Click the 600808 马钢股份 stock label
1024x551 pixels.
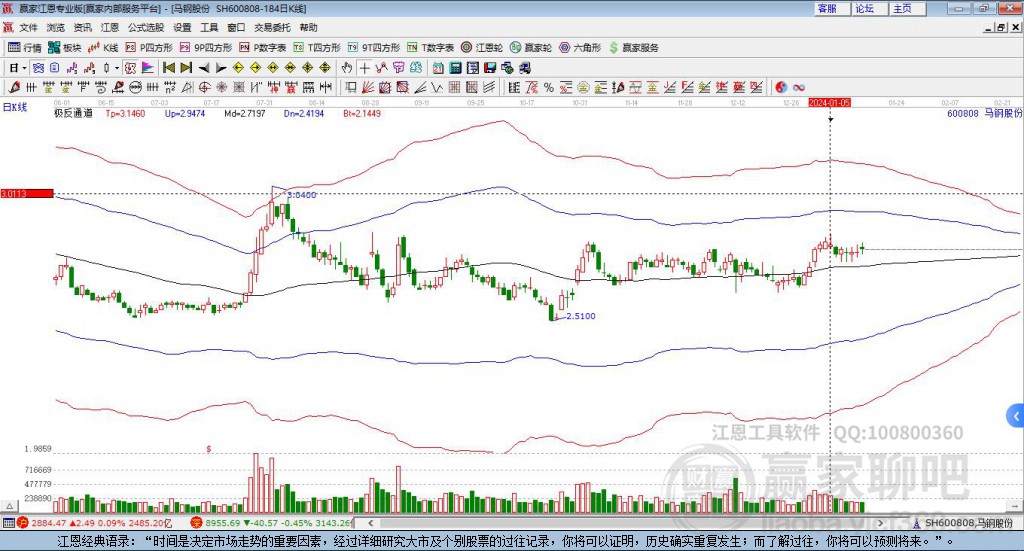(x=984, y=113)
